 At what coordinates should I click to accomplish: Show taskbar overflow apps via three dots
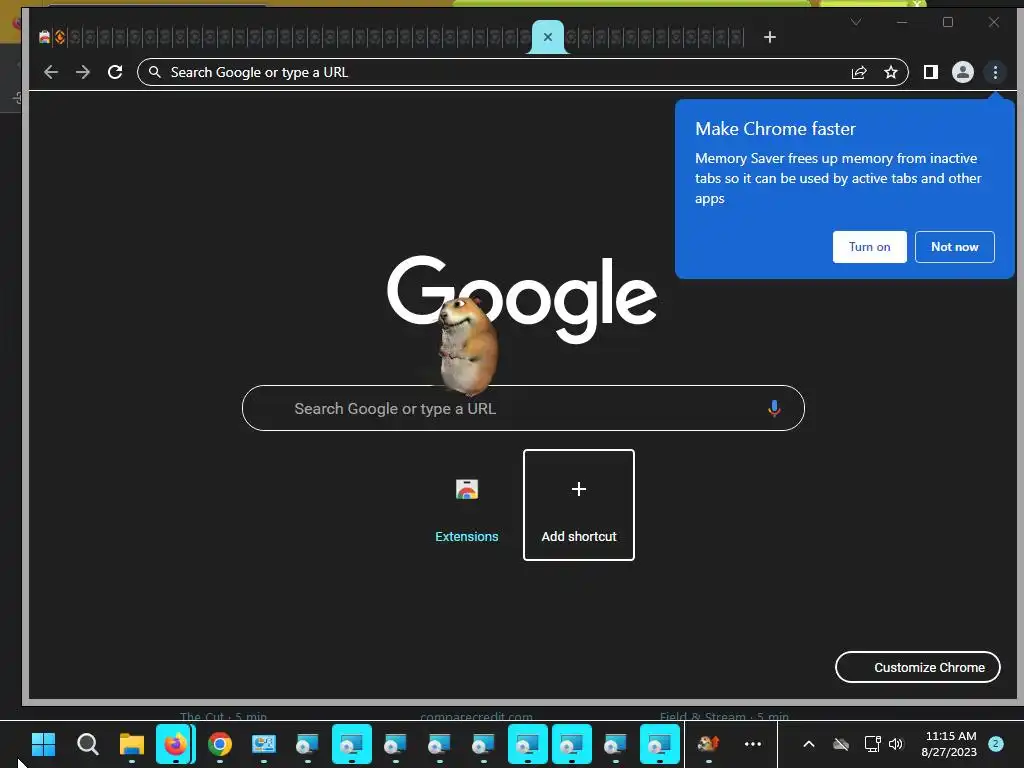pos(753,744)
